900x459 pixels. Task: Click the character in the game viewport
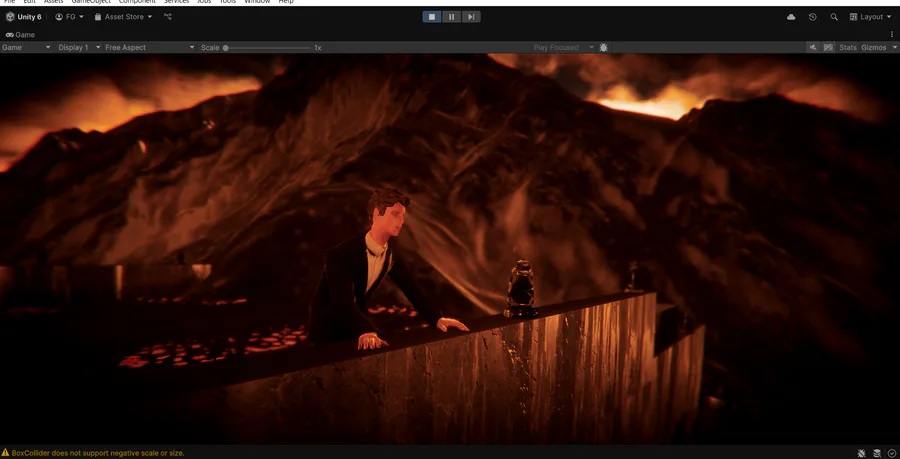(379, 270)
